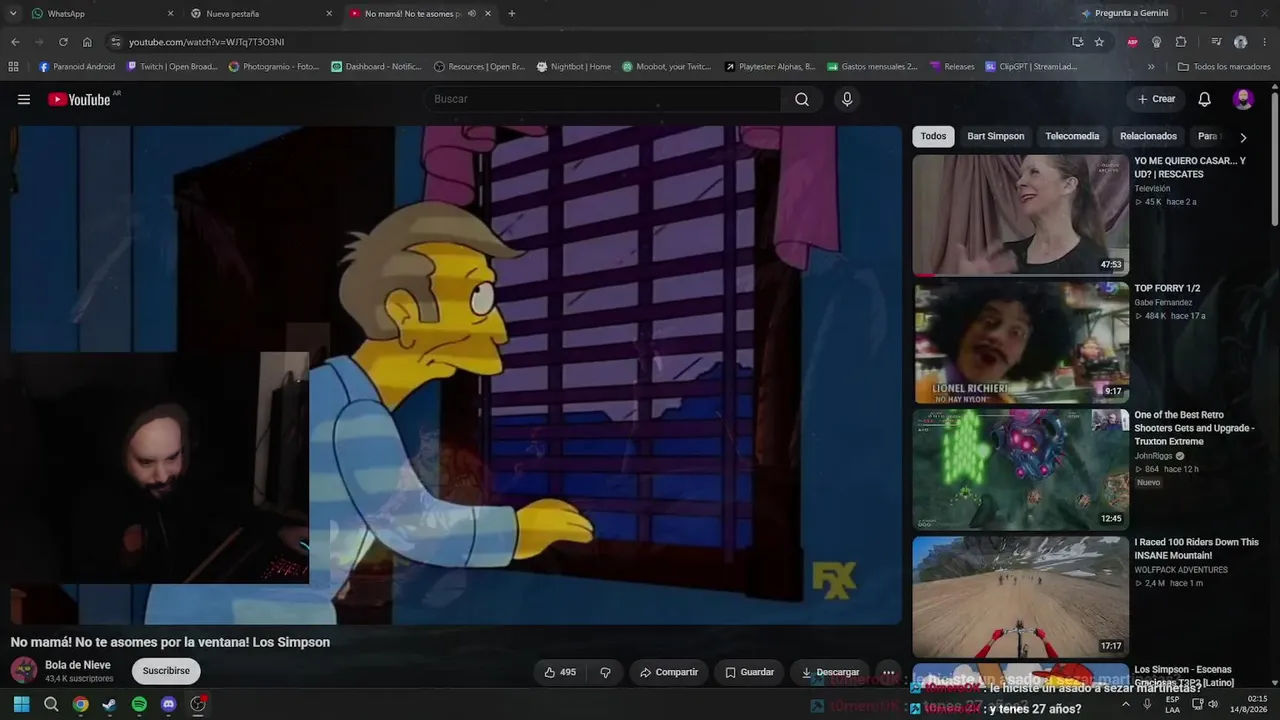The width and height of the screenshot is (1280, 720).
Task: Open Todos los marcadores folder
Action: [x=1223, y=67]
